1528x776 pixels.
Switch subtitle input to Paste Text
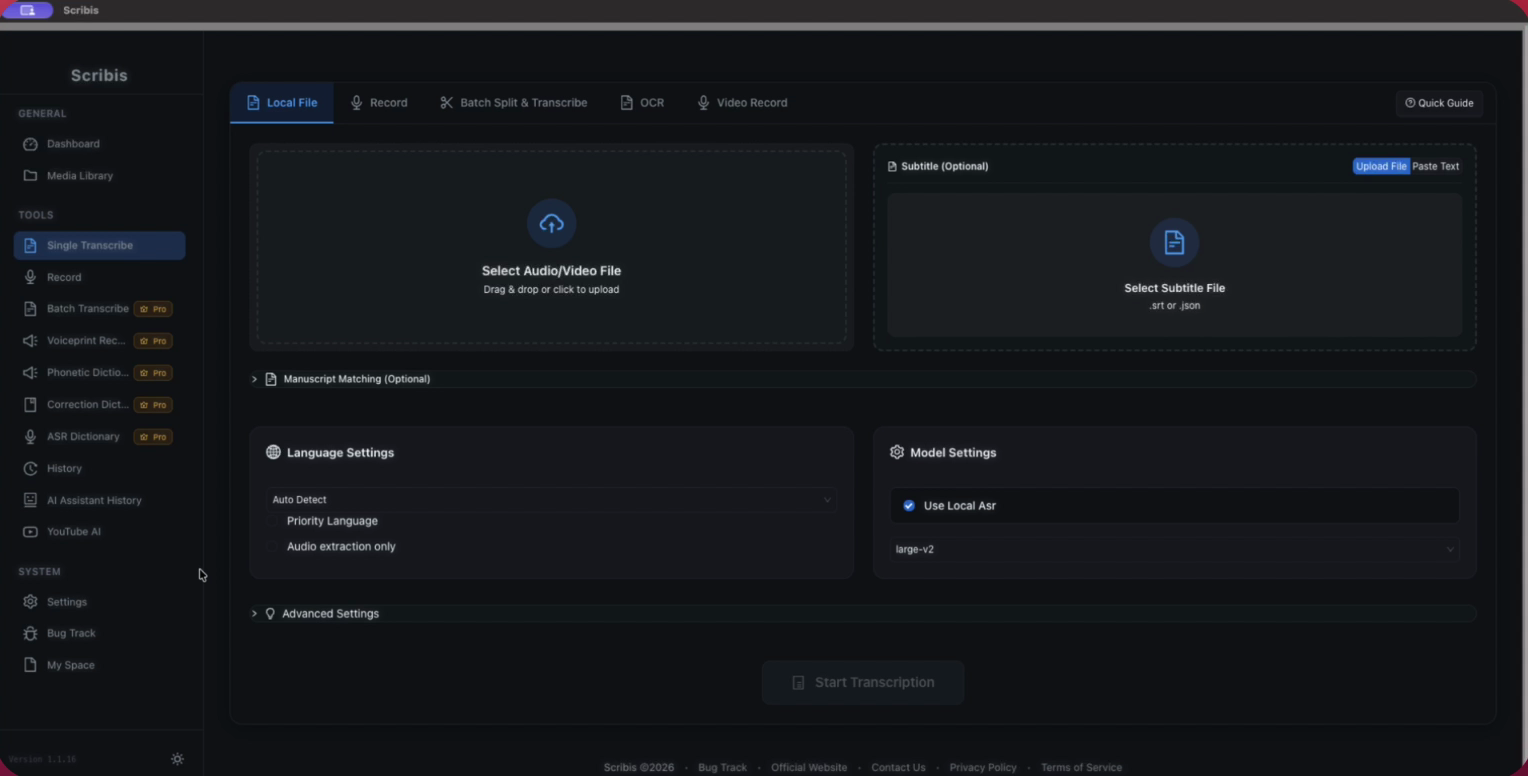(x=1435, y=166)
